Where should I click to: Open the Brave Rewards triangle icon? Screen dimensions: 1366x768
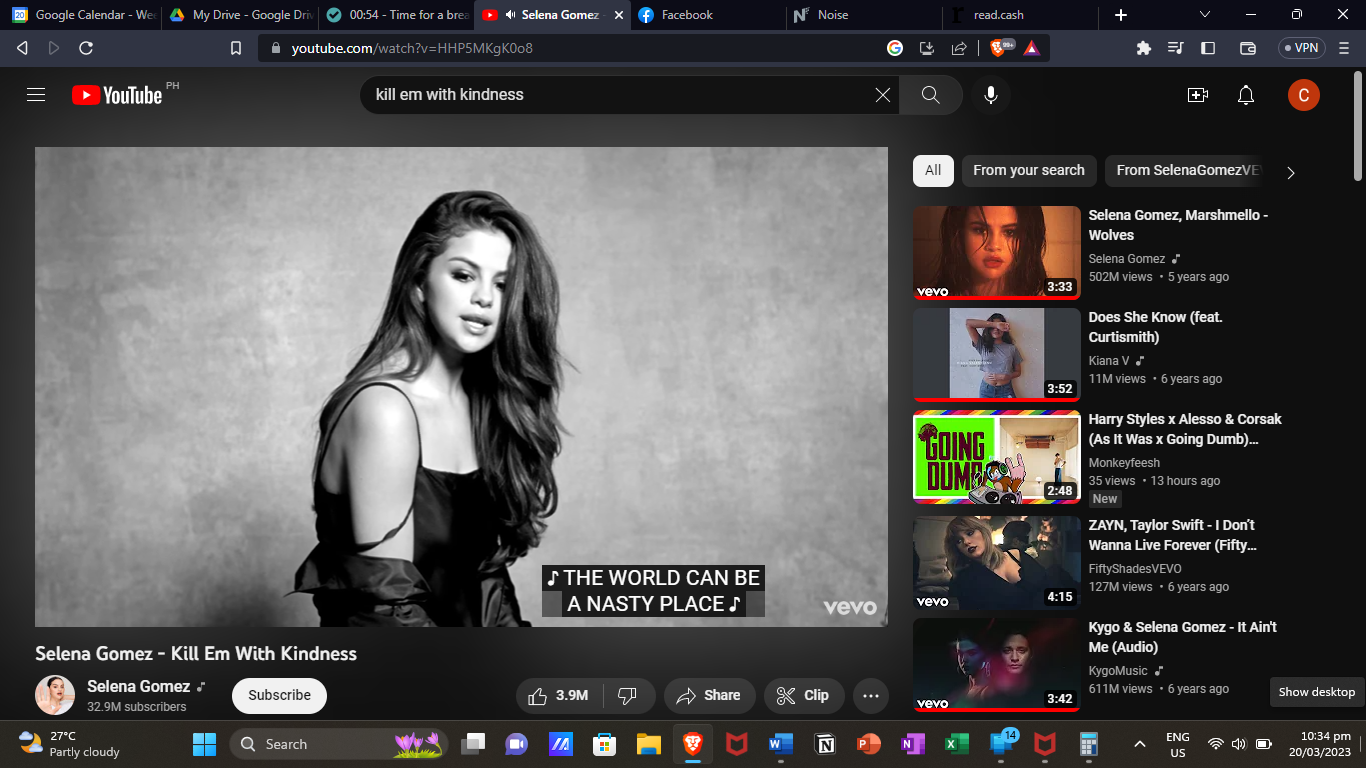[1032, 48]
